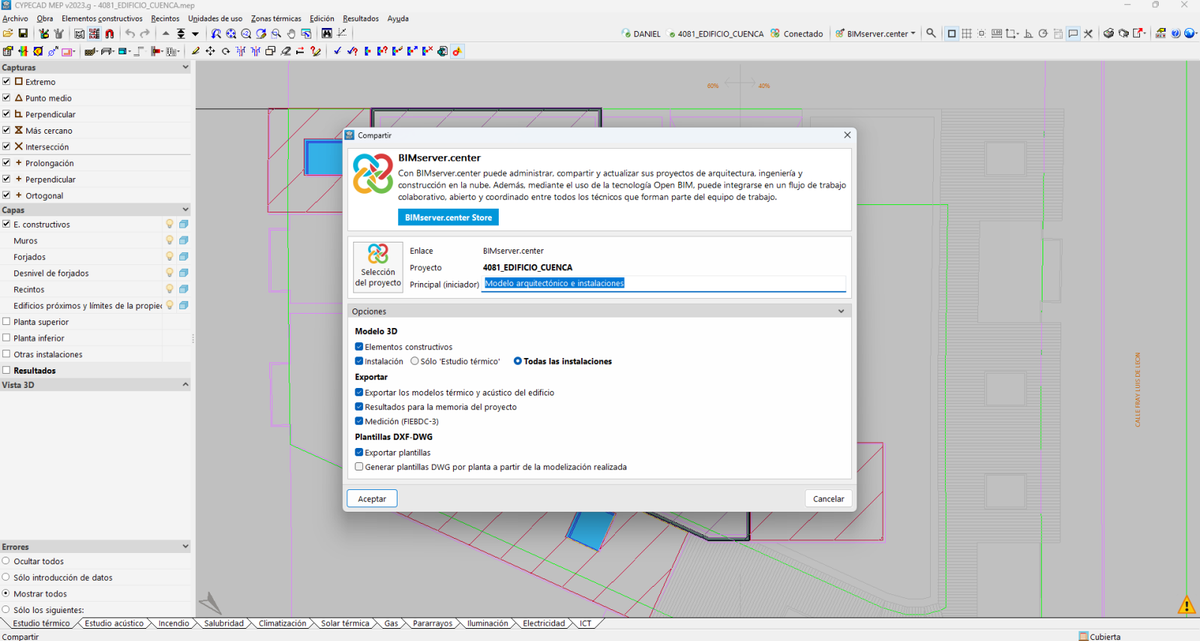
Task: Click the pencil edit tool icon
Action: pos(195,50)
